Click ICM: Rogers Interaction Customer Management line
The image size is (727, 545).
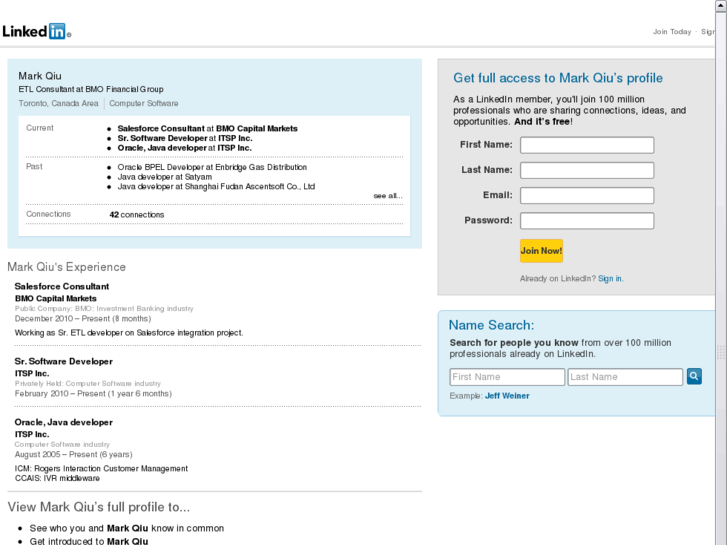[101, 468]
